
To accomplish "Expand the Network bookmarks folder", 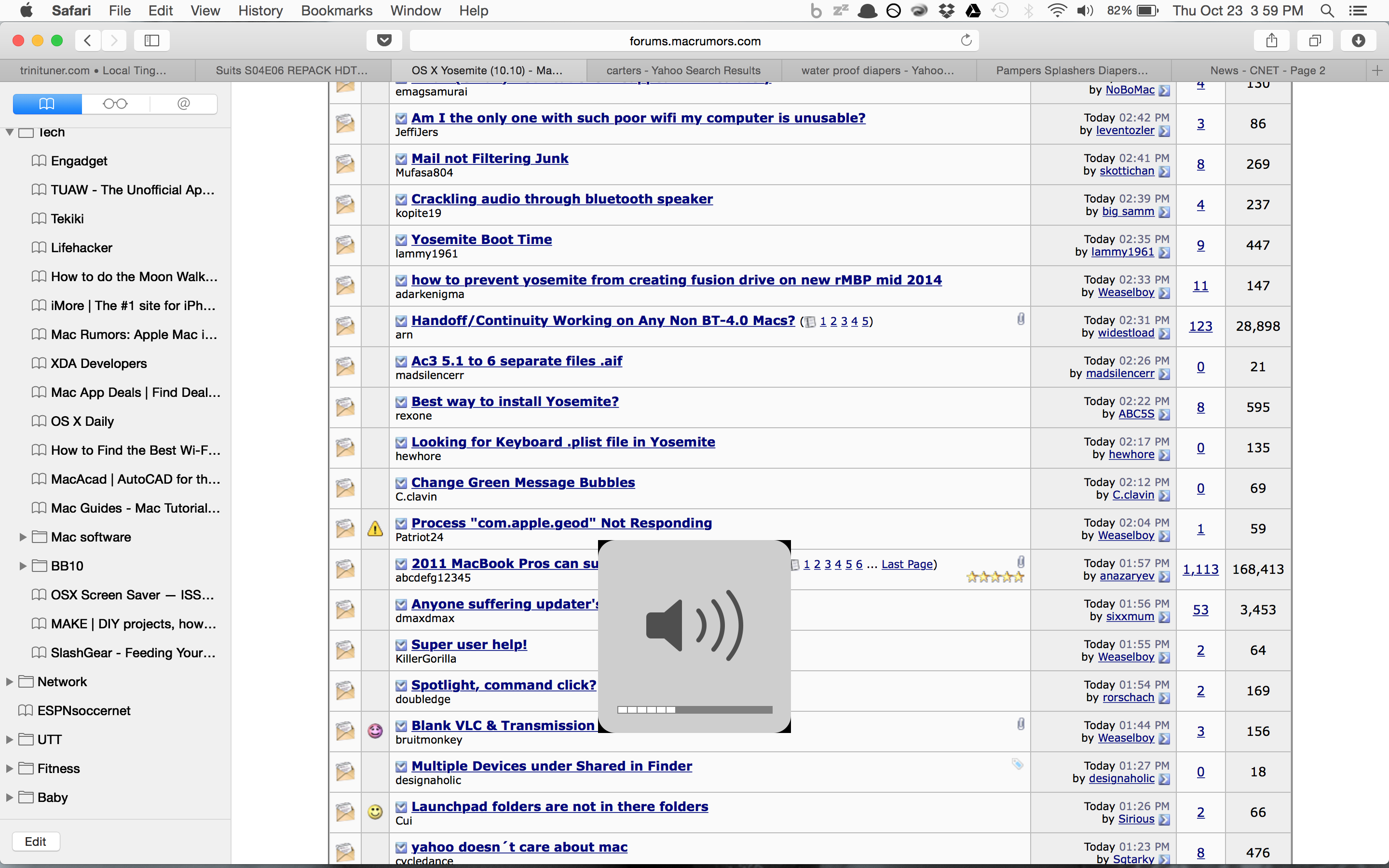I will (9, 682).
